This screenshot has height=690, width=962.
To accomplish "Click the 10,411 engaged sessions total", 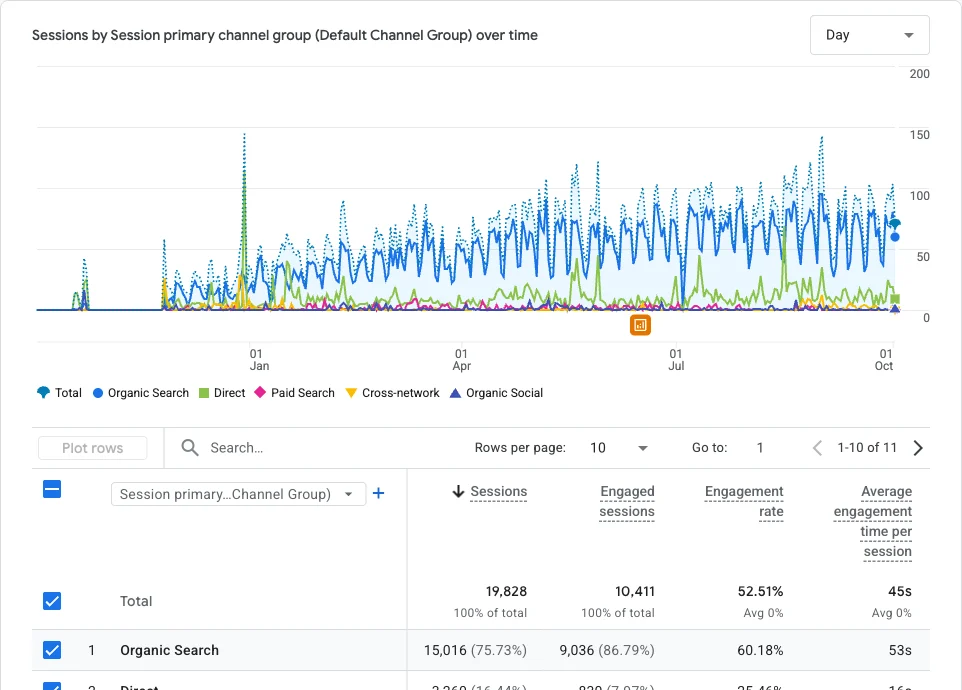I will pyautogui.click(x=635, y=591).
